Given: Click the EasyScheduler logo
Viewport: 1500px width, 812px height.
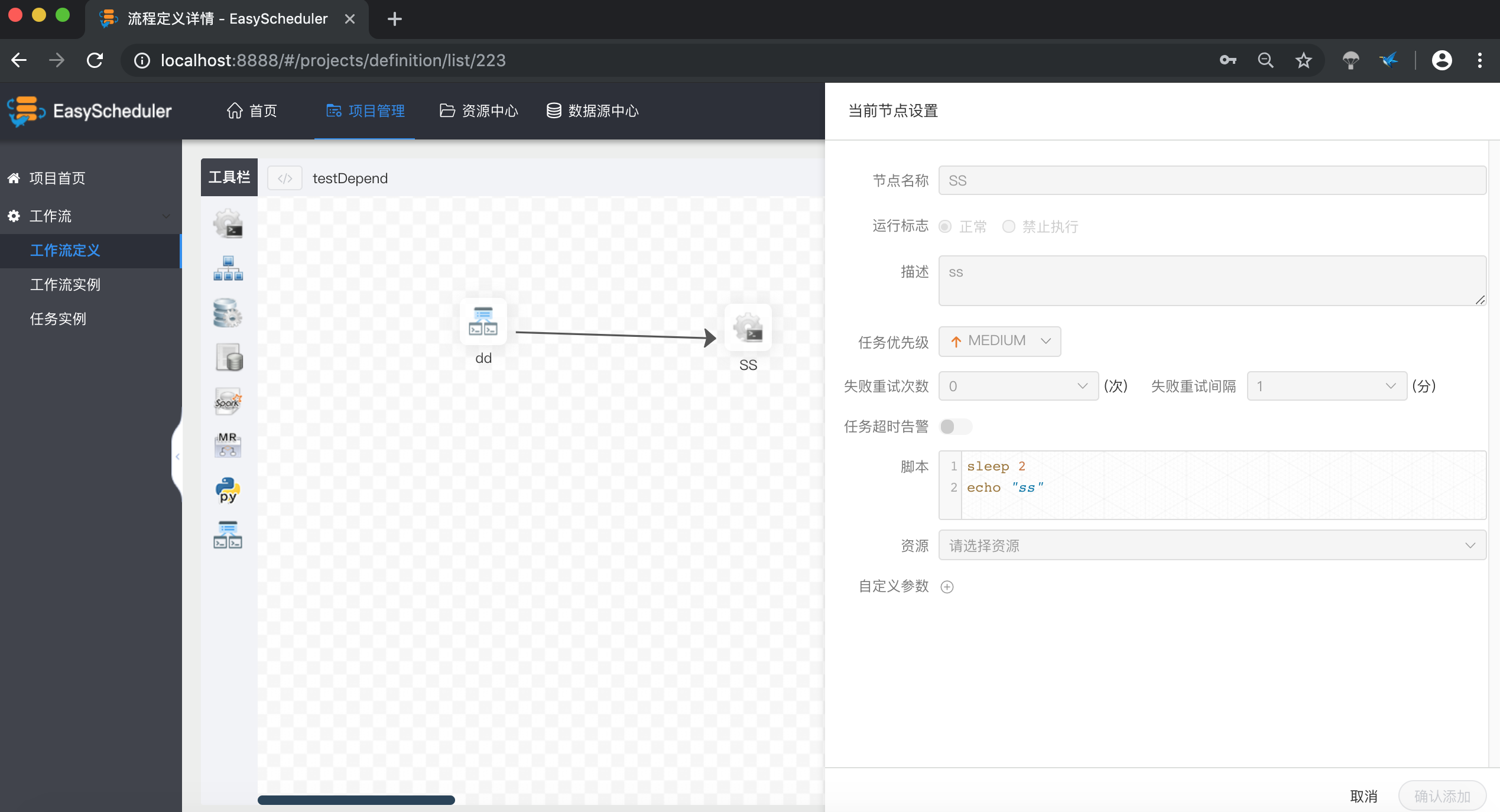Looking at the screenshot, I should (90, 111).
